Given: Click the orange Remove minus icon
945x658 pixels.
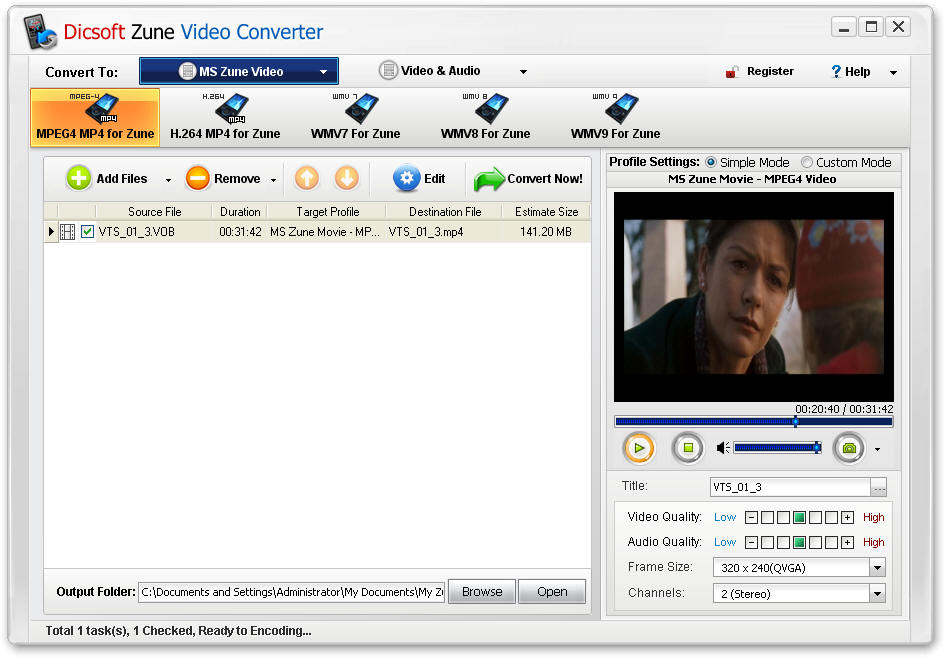Looking at the screenshot, I should (x=198, y=178).
